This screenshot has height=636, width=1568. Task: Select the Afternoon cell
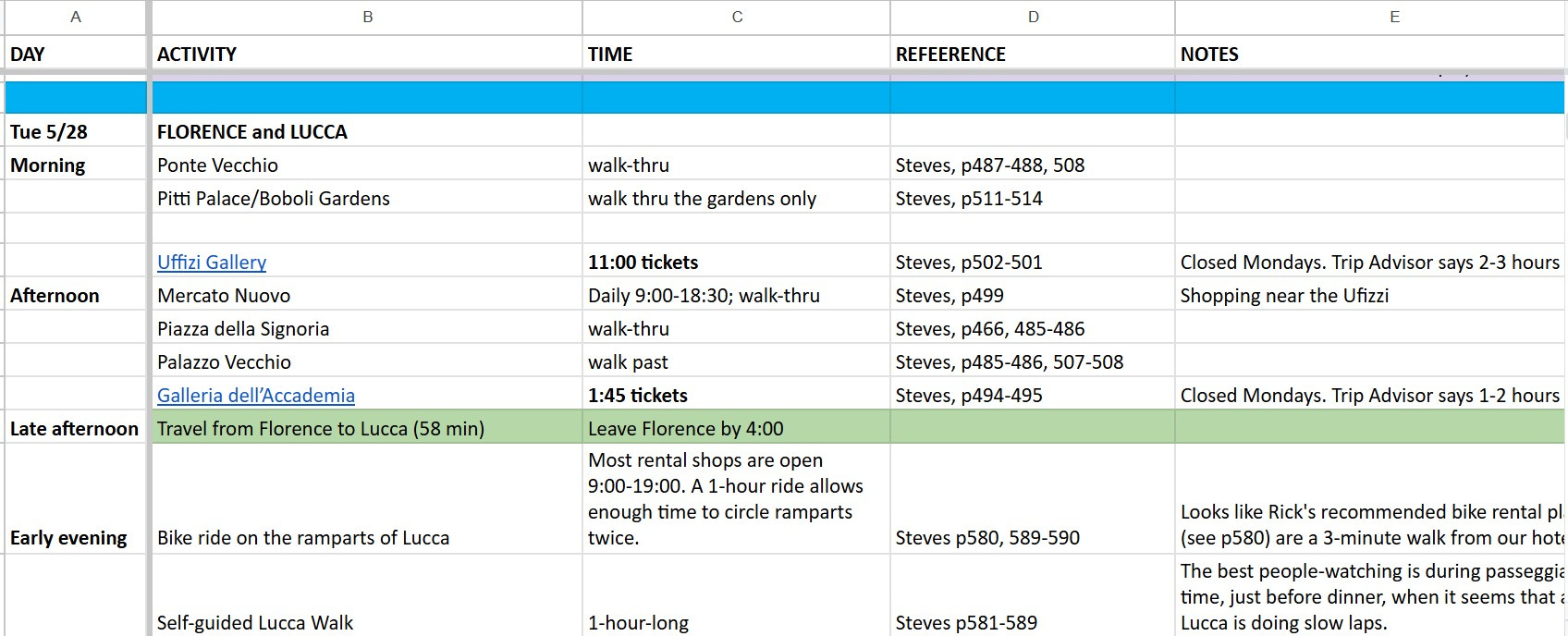tap(76, 295)
